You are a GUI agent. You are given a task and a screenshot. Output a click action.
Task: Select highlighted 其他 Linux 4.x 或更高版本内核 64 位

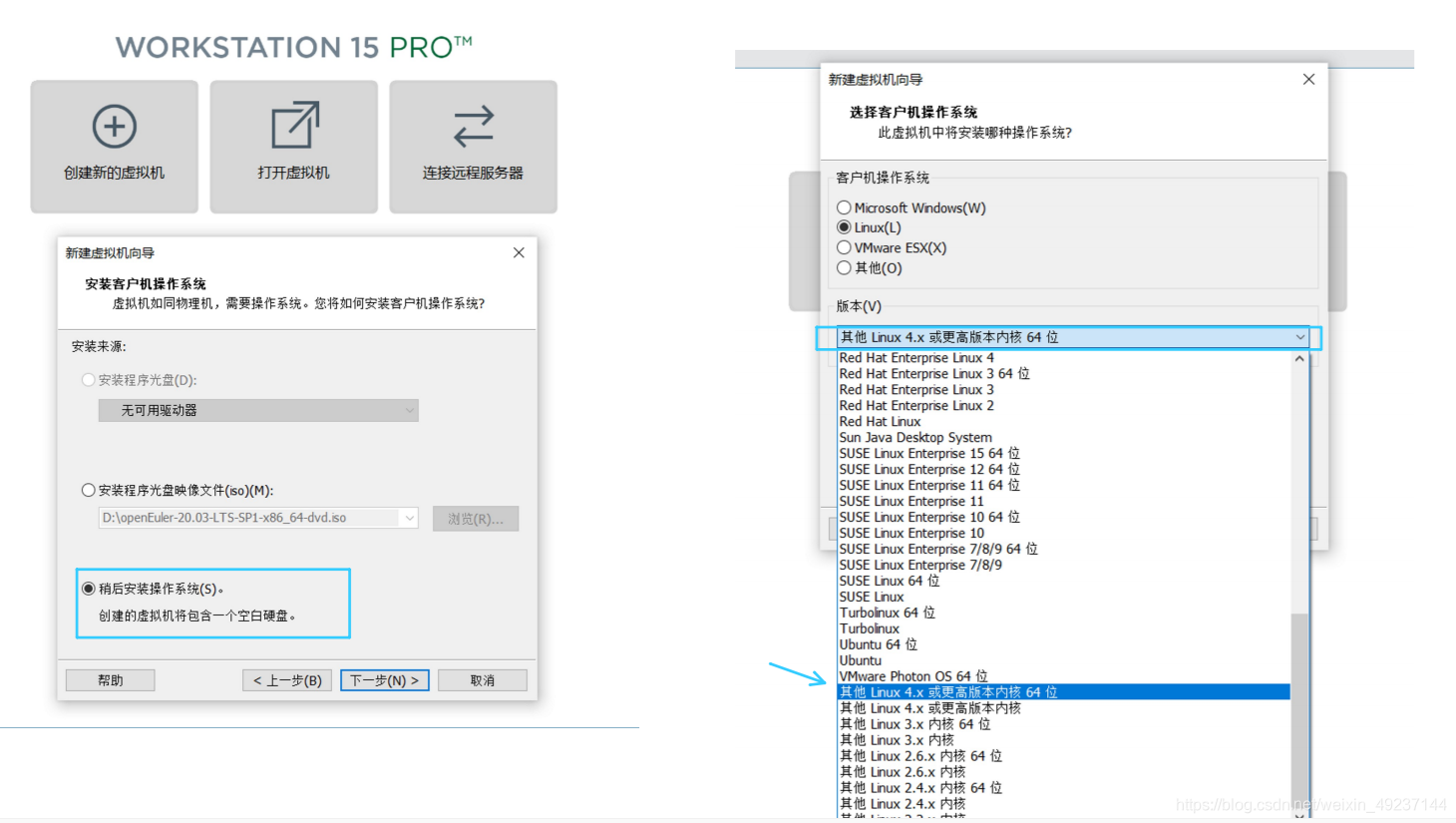click(x=1064, y=692)
